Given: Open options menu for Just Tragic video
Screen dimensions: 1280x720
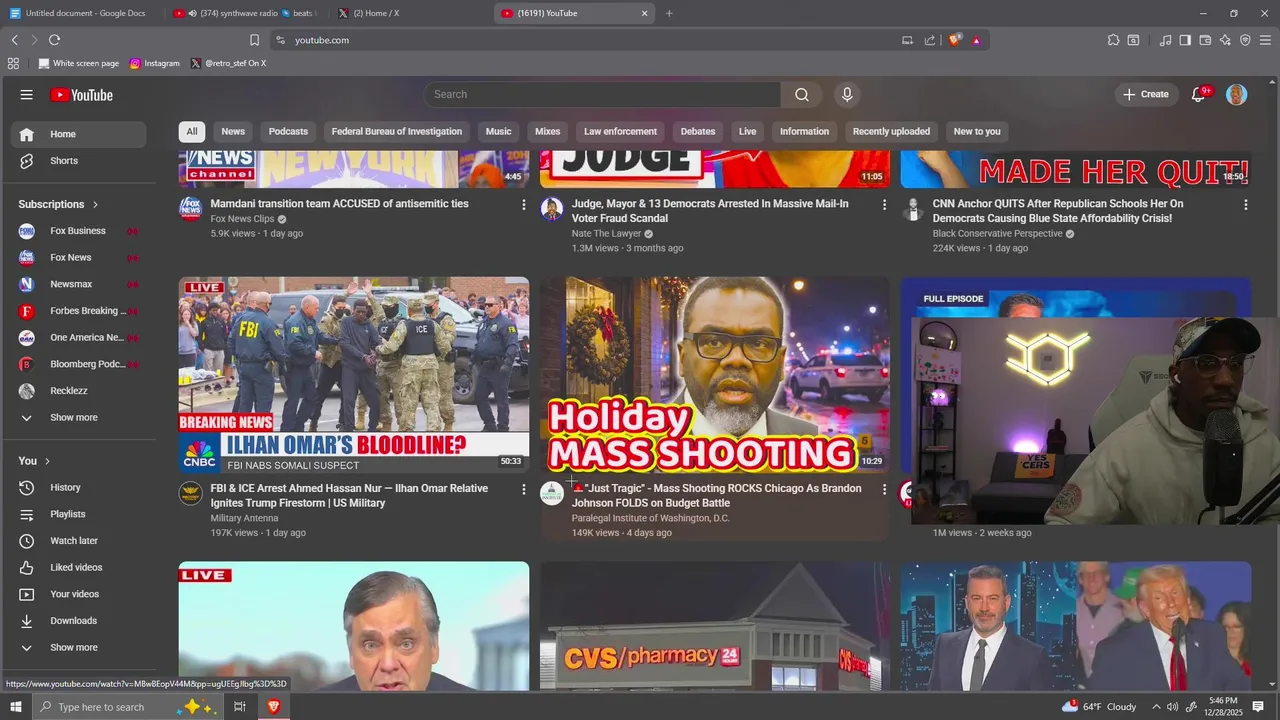Looking at the screenshot, I should (x=884, y=490).
